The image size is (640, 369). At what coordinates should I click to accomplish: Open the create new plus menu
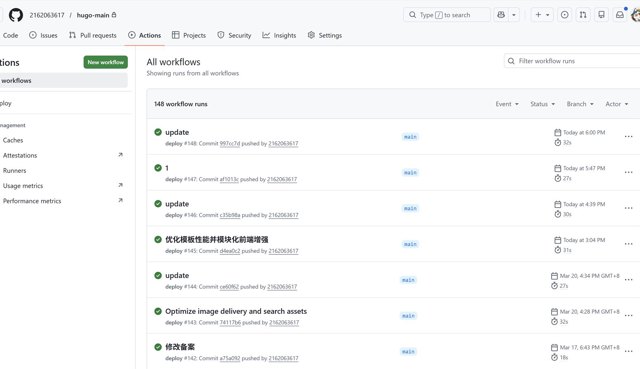click(542, 15)
